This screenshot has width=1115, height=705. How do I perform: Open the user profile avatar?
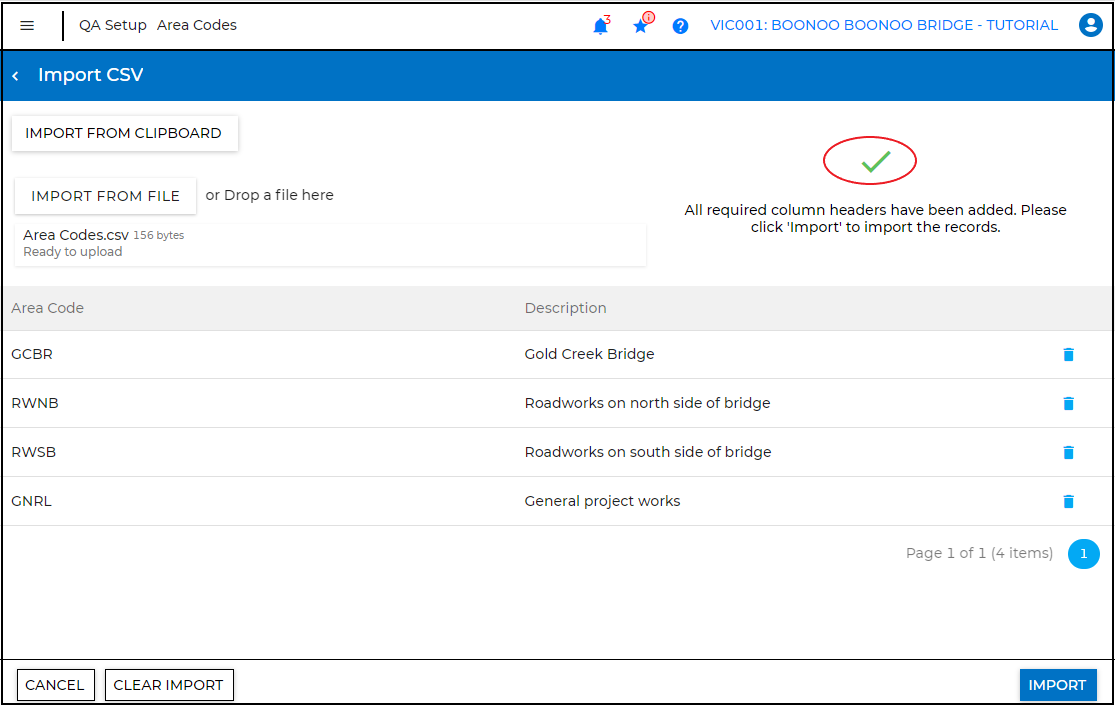(1090, 26)
